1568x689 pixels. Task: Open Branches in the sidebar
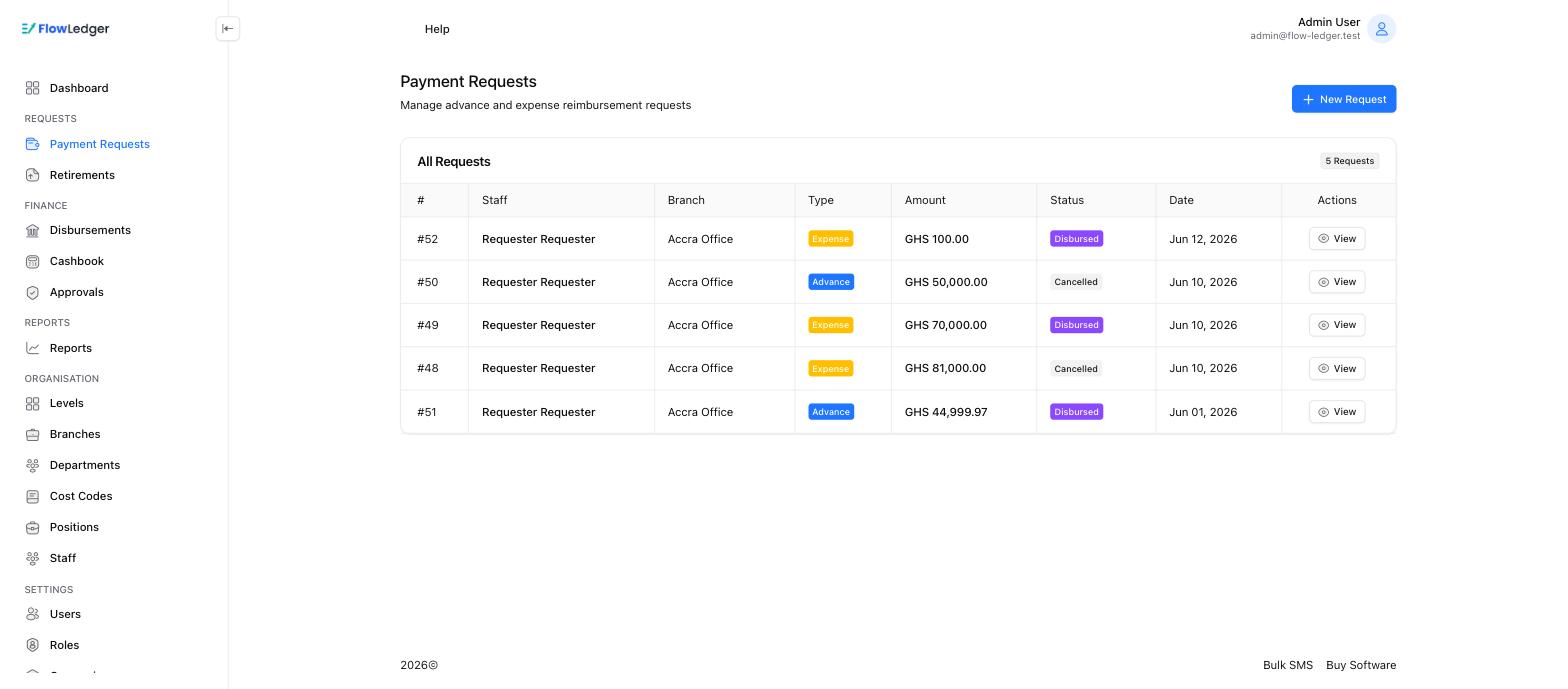click(x=75, y=434)
